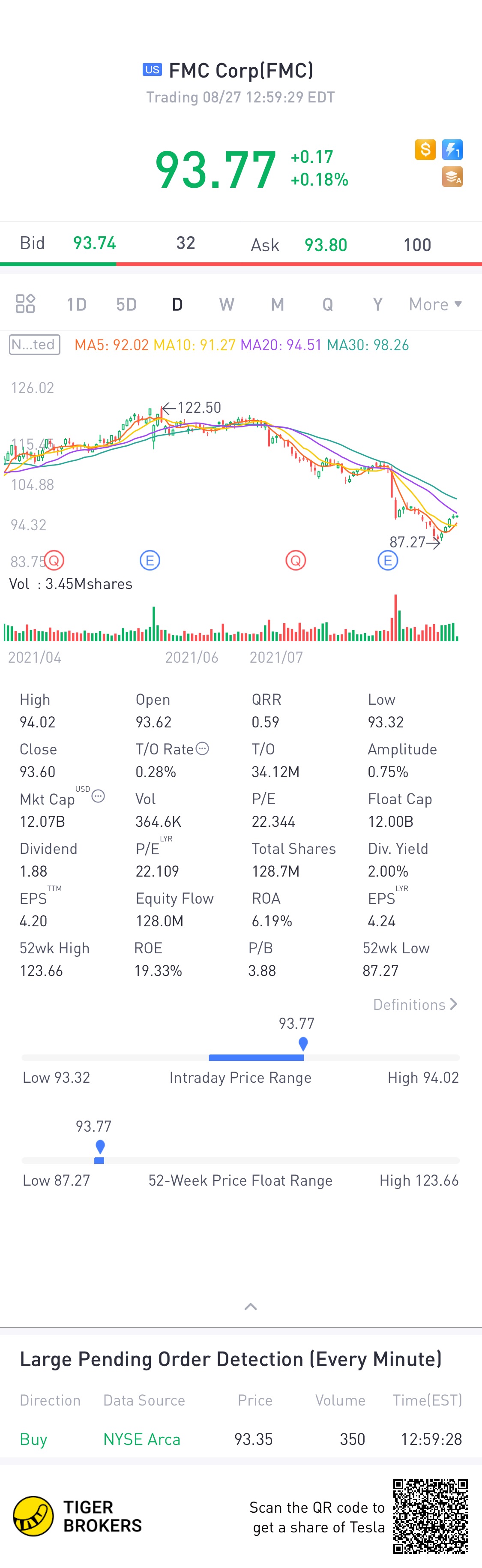The width and height of the screenshot is (482, 1568).
Task: Open the chart layout grid icon
Action: point(25,304)
